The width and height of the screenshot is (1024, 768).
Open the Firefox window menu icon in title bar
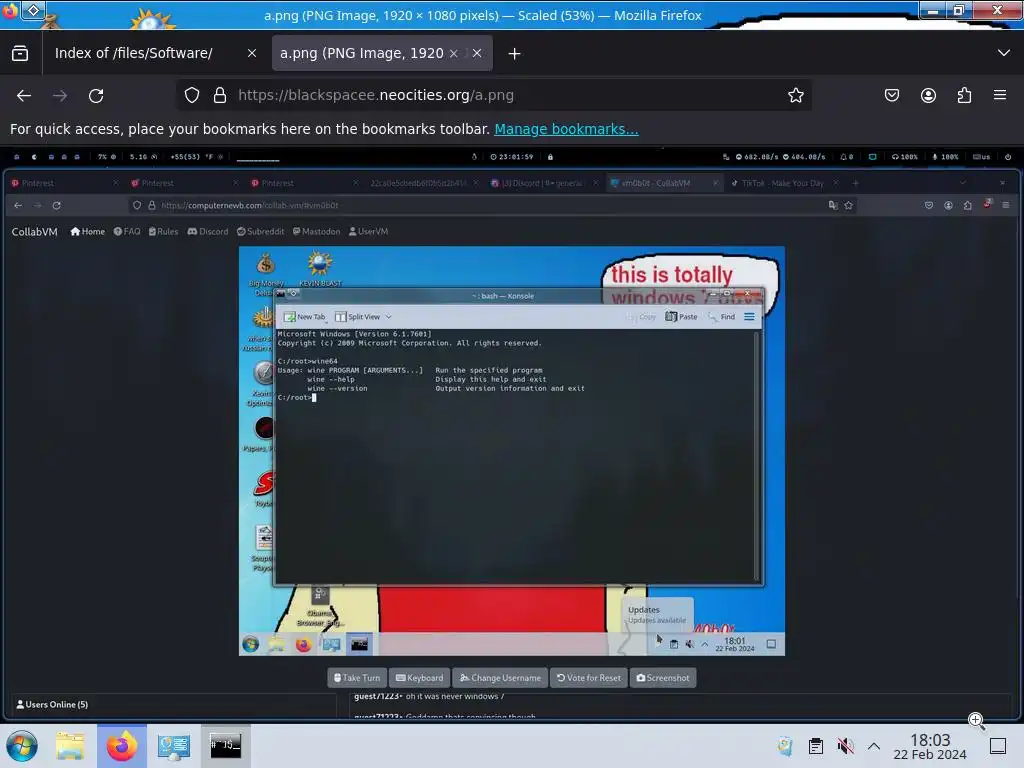point(10,11)
